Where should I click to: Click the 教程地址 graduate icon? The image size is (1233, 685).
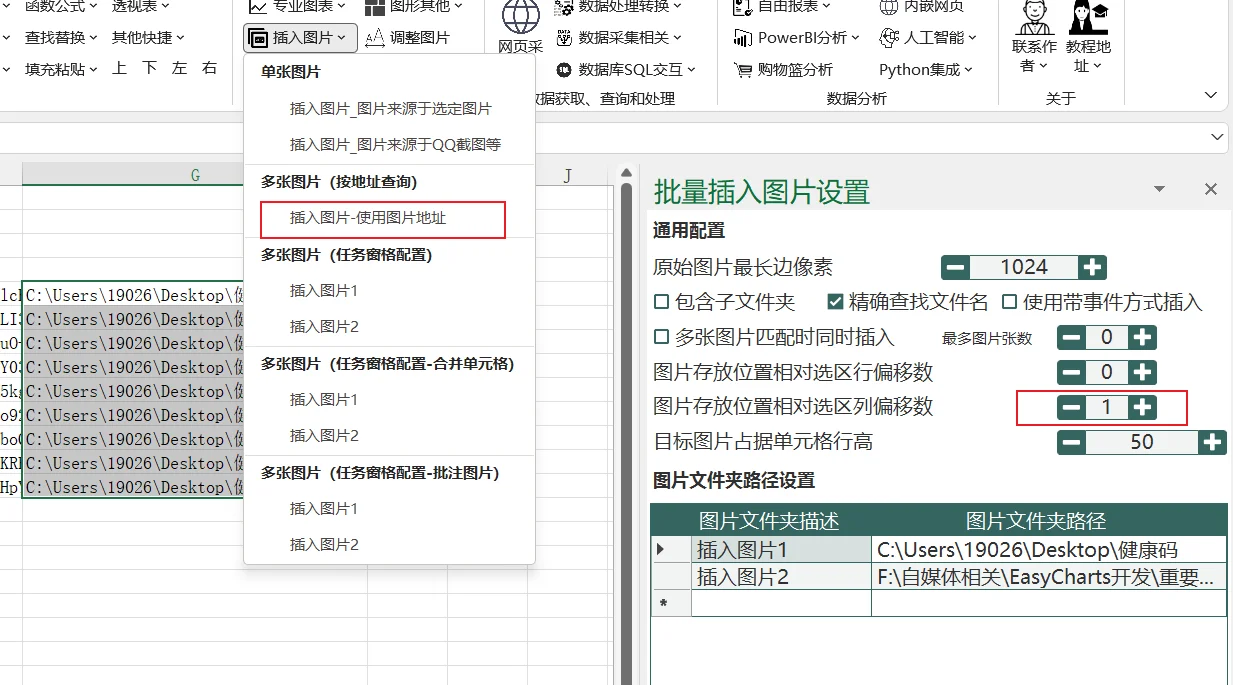click(1089, 17)
